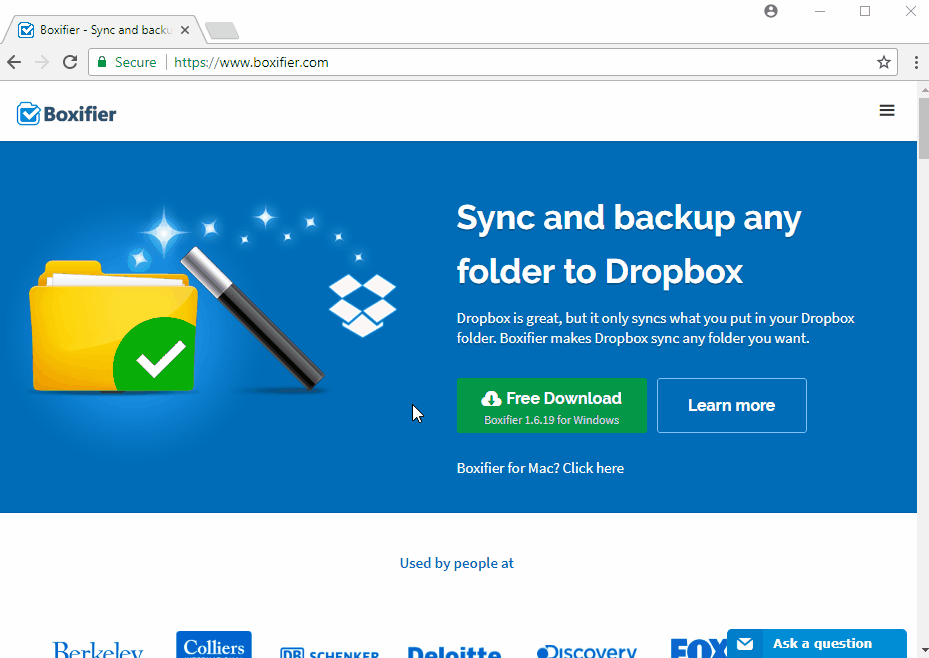
Task: Bookmark this page with the star icon
Action: (883, 62)
